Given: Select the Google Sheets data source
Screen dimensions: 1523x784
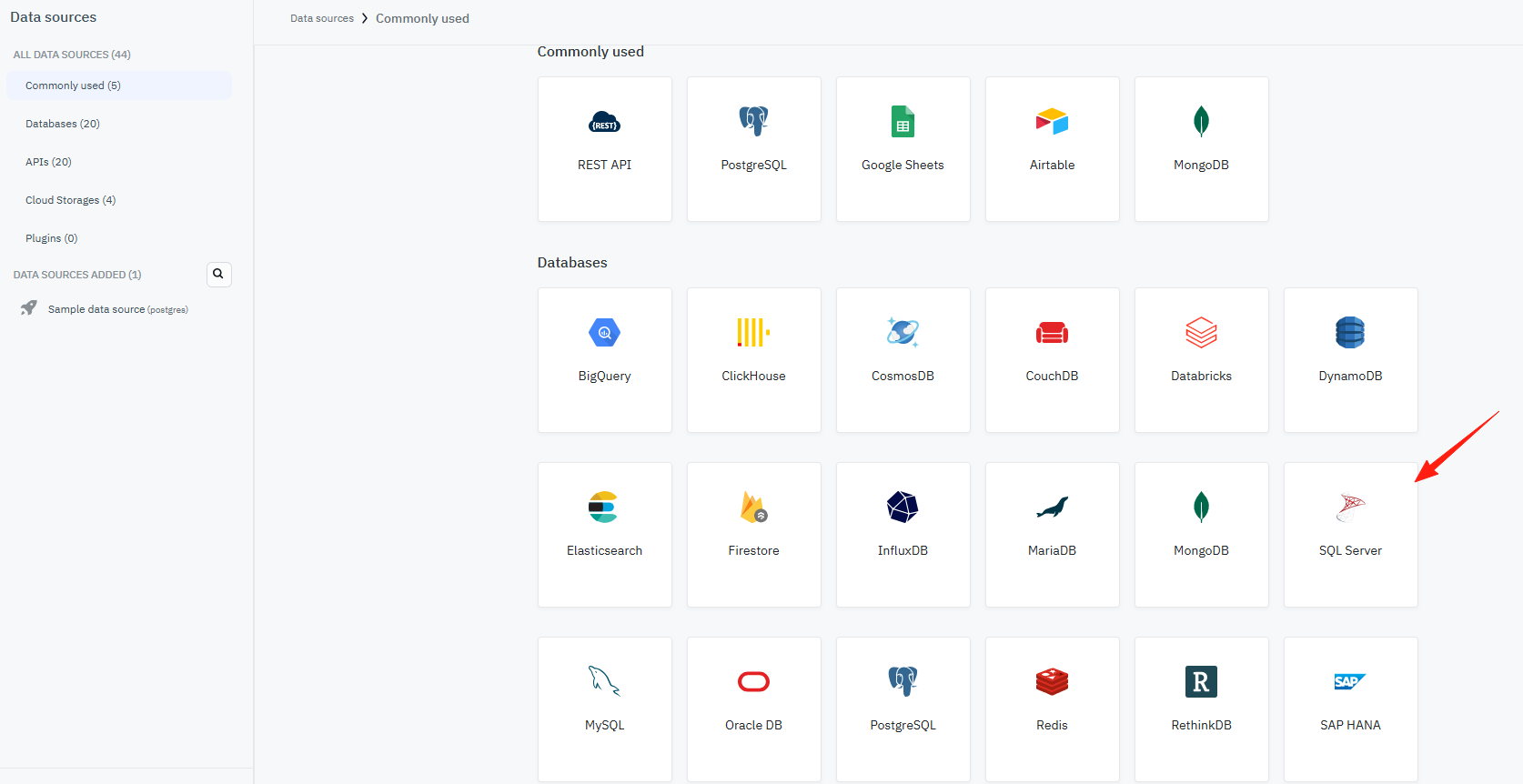Looking at the screenshot, I should pyautogui.click(x=903, y=149).
